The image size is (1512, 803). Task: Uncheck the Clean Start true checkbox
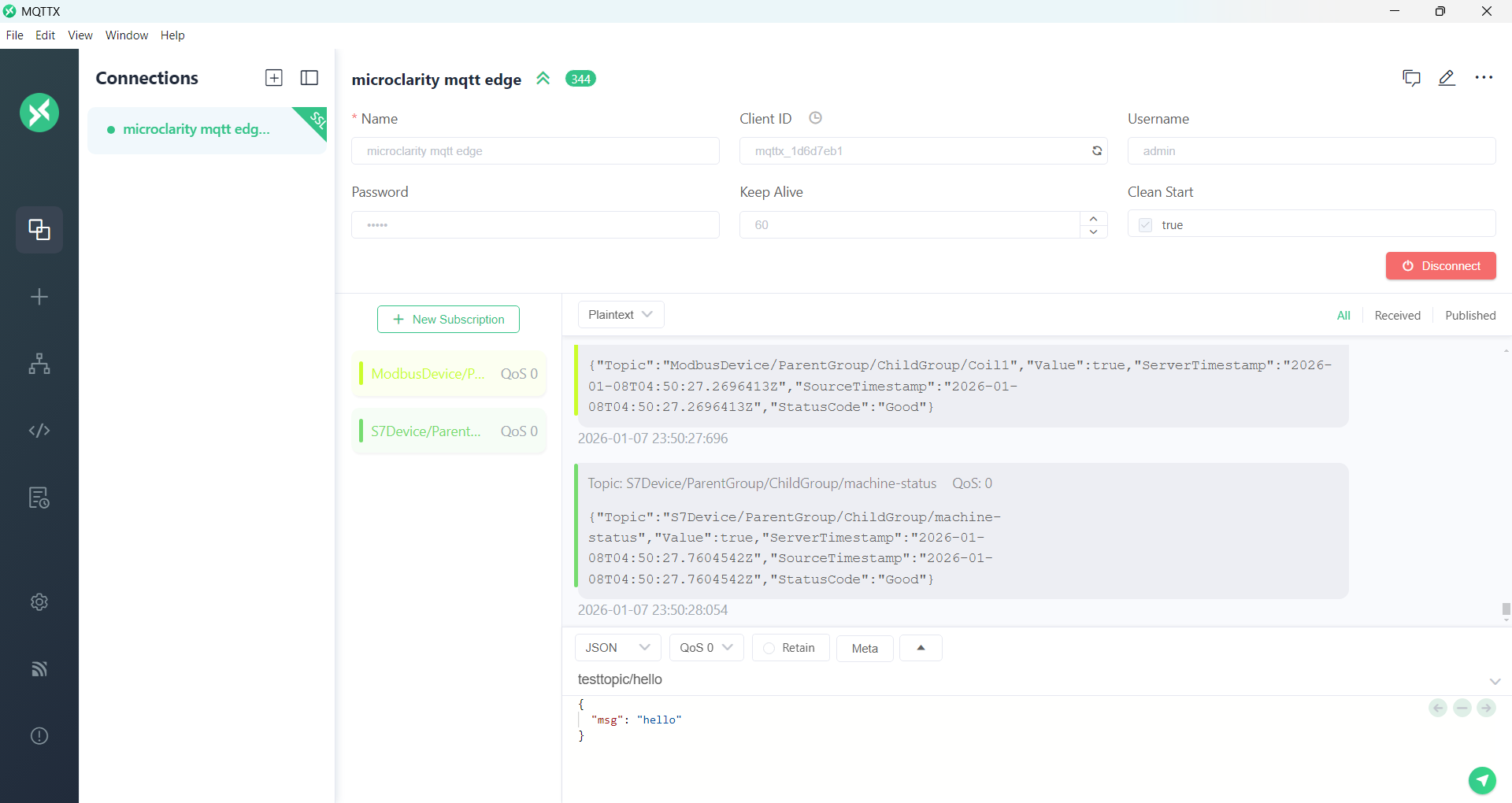click(x=1146, y=225)
